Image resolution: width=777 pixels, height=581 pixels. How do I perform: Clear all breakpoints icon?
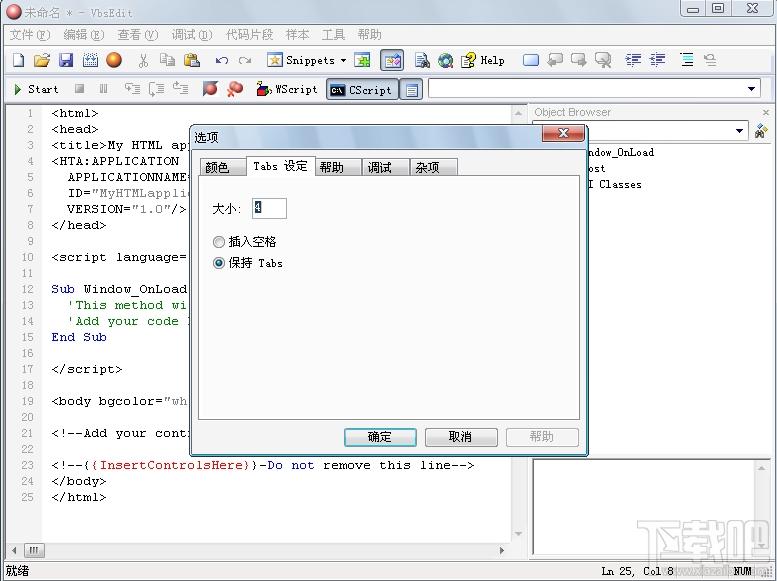(x=235, y=89)
